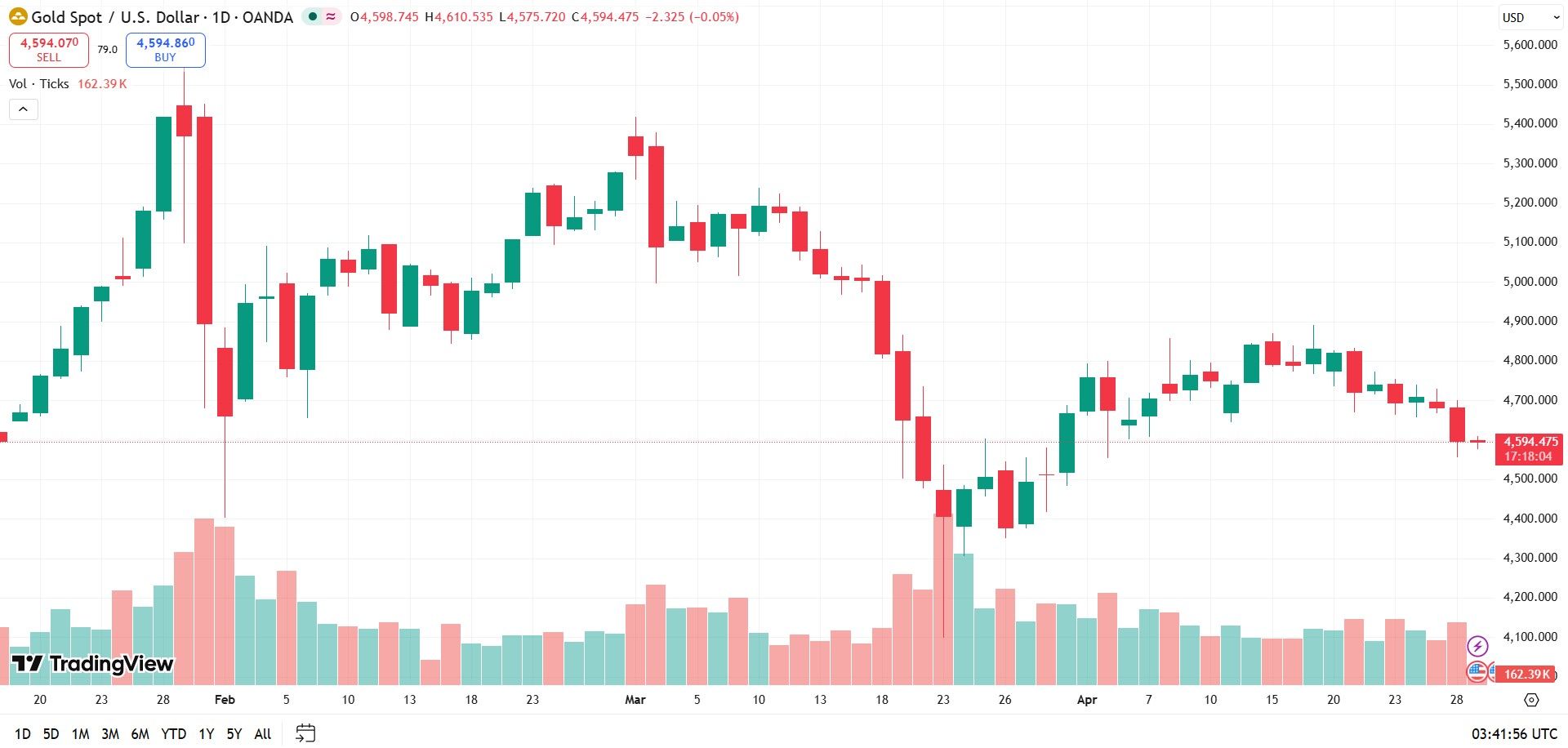Screen dimensions: 1568x748
Task: Open the USD currency dropdown
Action: [1530, 17]
